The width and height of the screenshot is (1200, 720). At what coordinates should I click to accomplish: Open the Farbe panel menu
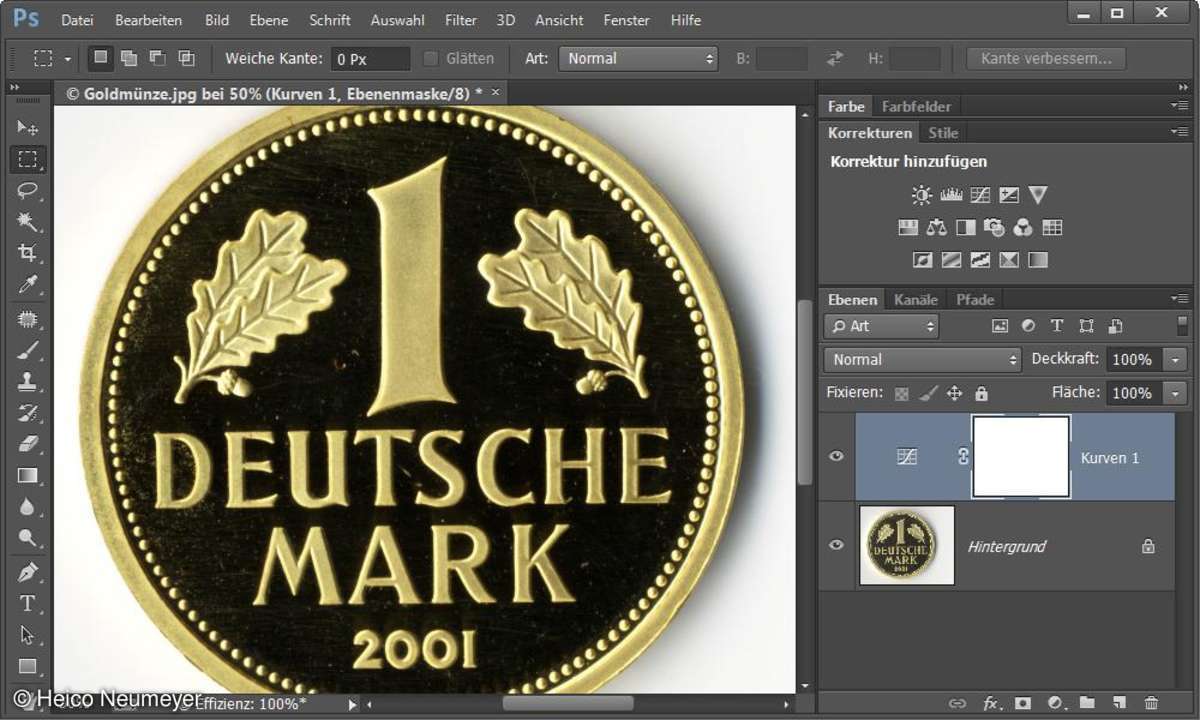click(x=1179, y=105)
